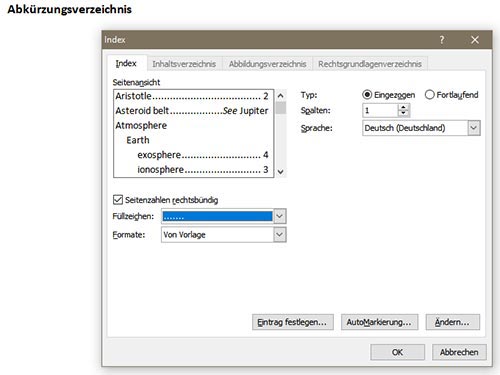This screenshot has height=375, width=500.
Task: Click the Eintrag festlegen button
Action: pyautogui.click(x=292, y=322)
